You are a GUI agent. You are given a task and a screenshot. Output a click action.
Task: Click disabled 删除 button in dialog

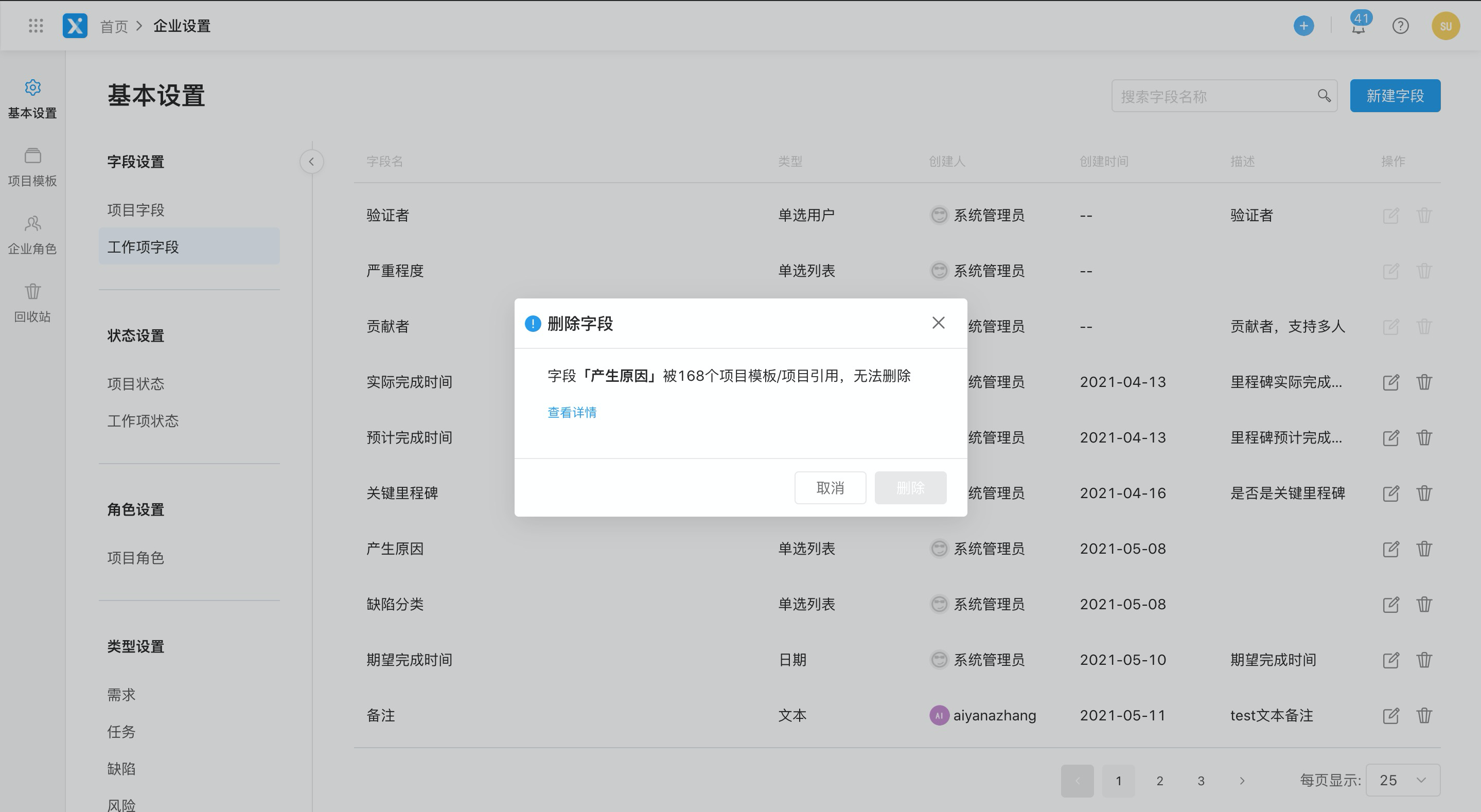coord(911,488)
